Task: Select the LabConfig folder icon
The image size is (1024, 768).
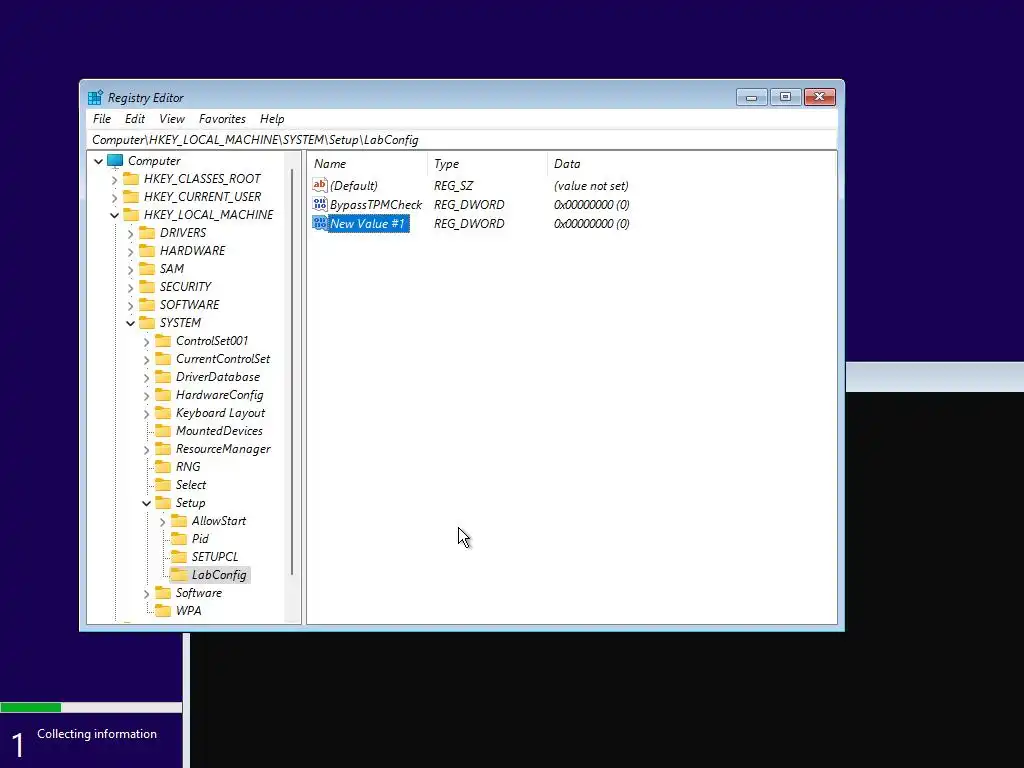Action: pos(179,575)
